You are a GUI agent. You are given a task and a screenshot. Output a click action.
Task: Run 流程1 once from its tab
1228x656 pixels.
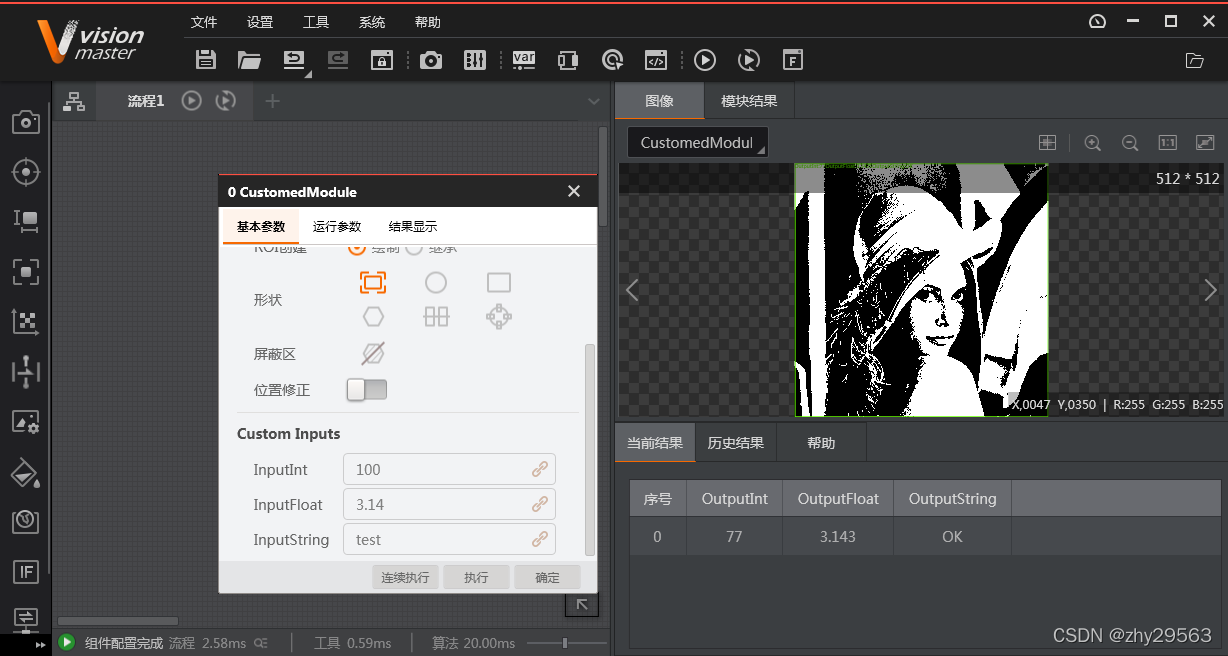[x=192, y=100]
